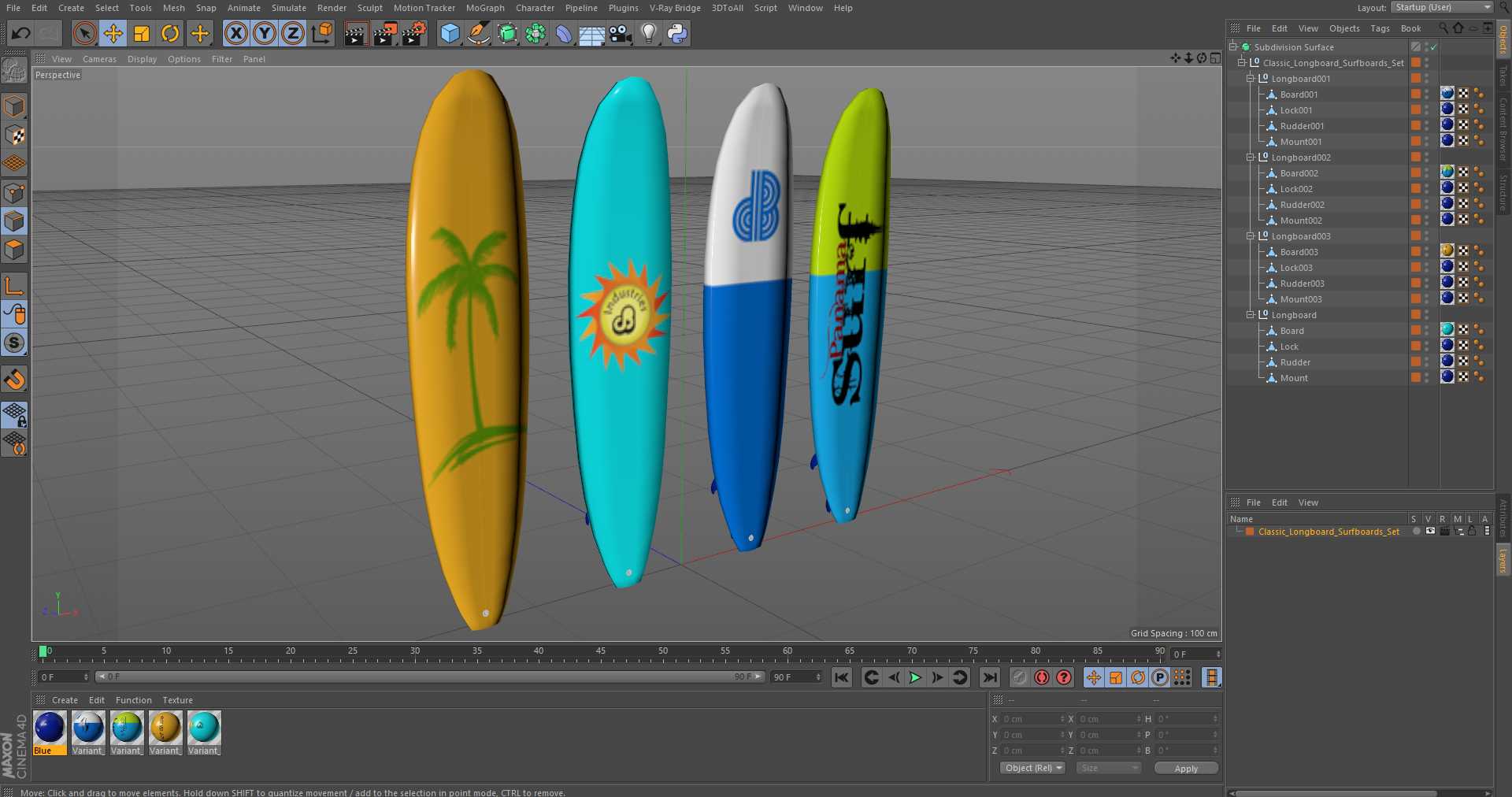Open Layer Manager View menu
Image resolution: width=1512 pixels, height=797 pixels.
tap(1308, 502)
